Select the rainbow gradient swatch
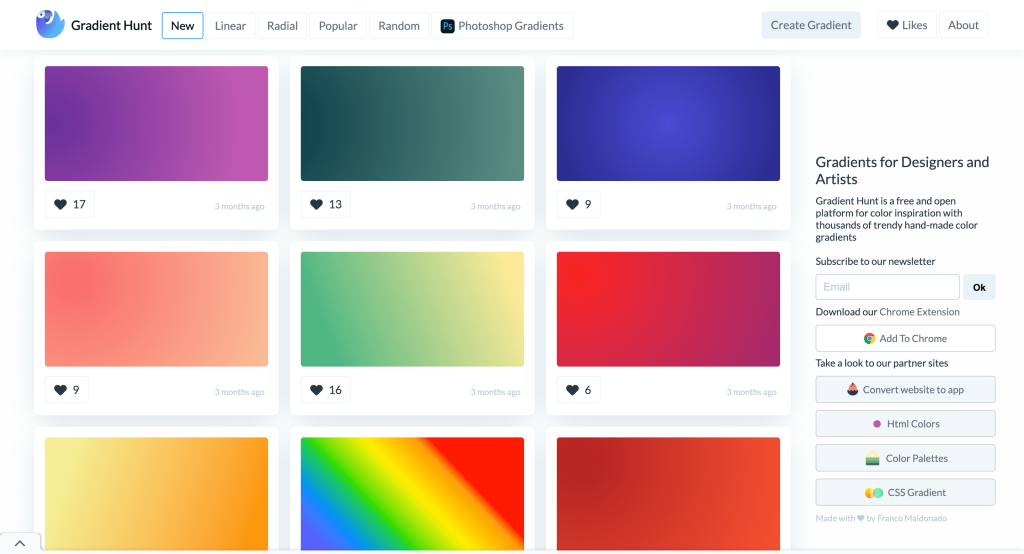Image resolution: width=1024 pixels, height=554 pixels. tap(412, 494)
